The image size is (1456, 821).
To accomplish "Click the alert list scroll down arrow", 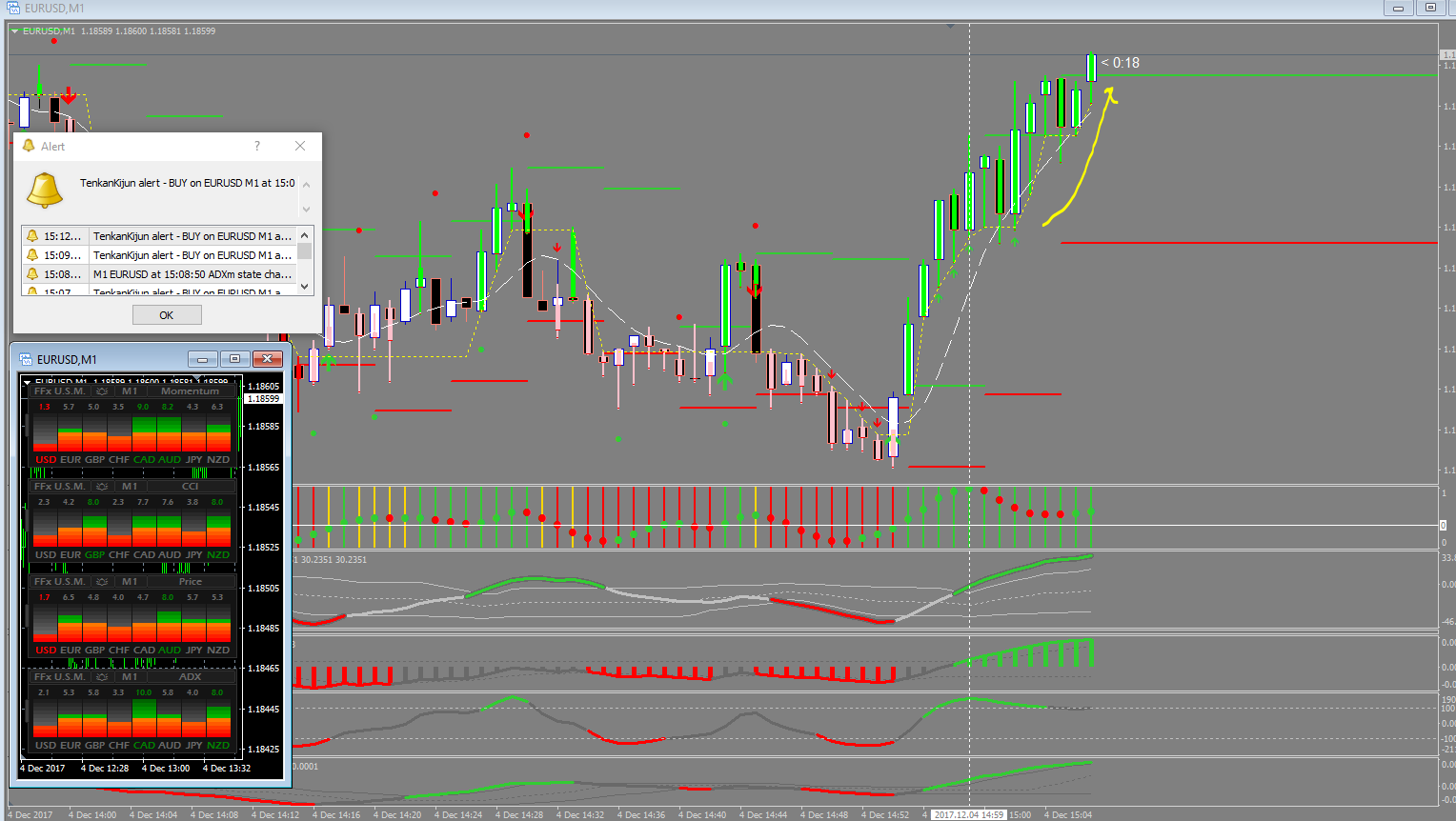I will point(305,287).
